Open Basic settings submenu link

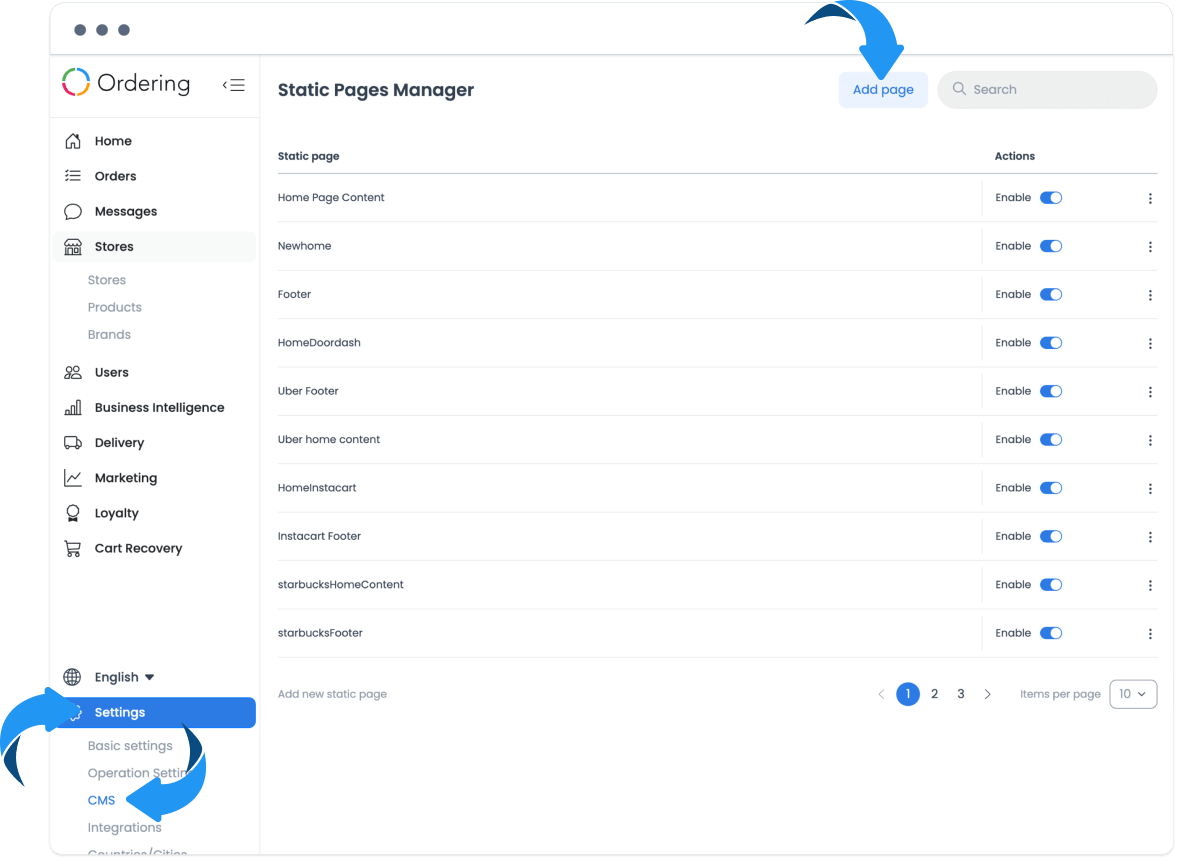130,746
